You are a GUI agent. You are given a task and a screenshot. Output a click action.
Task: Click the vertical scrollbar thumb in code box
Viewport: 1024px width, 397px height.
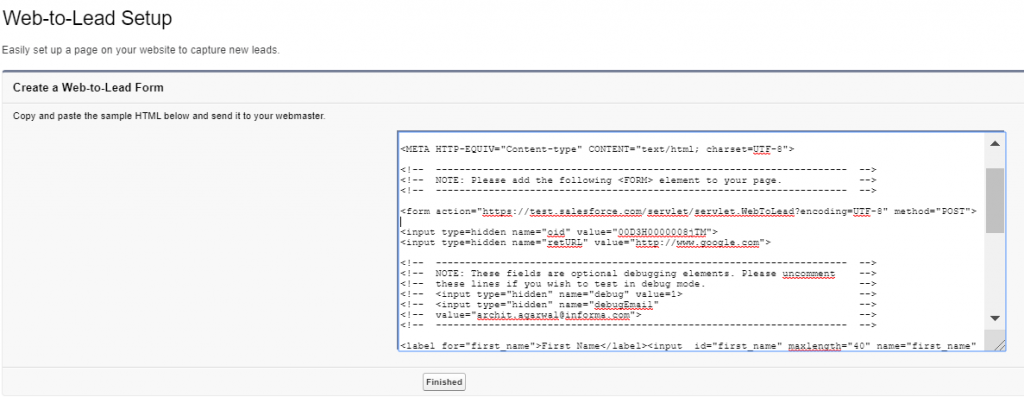pyautogui.click(x=995, y=200)
